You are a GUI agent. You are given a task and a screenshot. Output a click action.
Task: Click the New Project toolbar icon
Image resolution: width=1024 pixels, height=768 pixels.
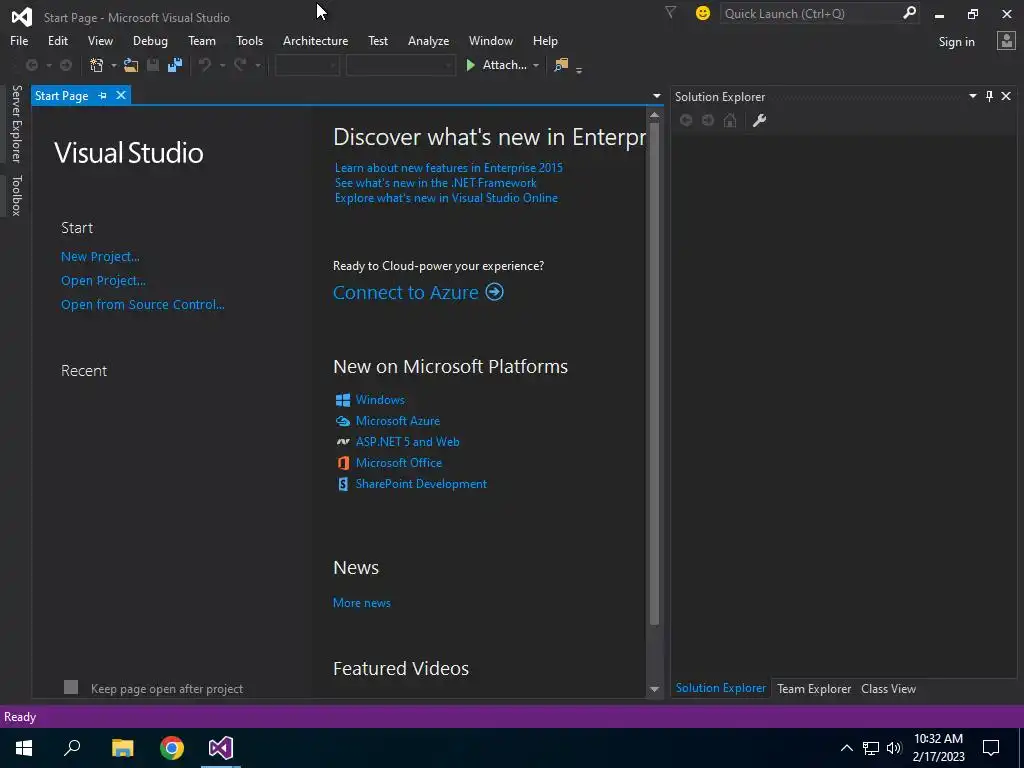[97, 65]
